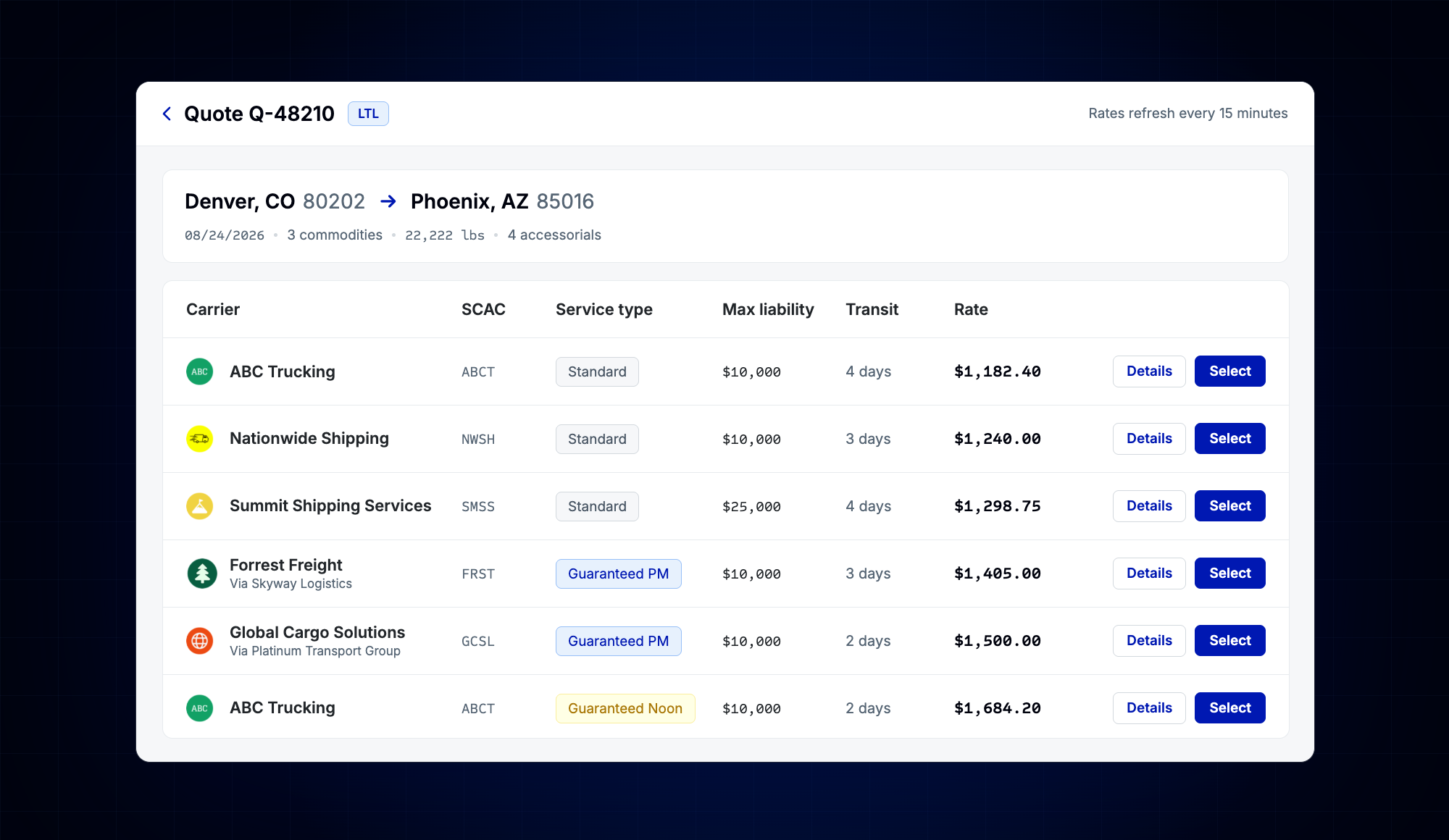Click the 'Rates refresh every 15 minutes' note
This screenshot has width=1449, height=840.
click(1188, 114)
